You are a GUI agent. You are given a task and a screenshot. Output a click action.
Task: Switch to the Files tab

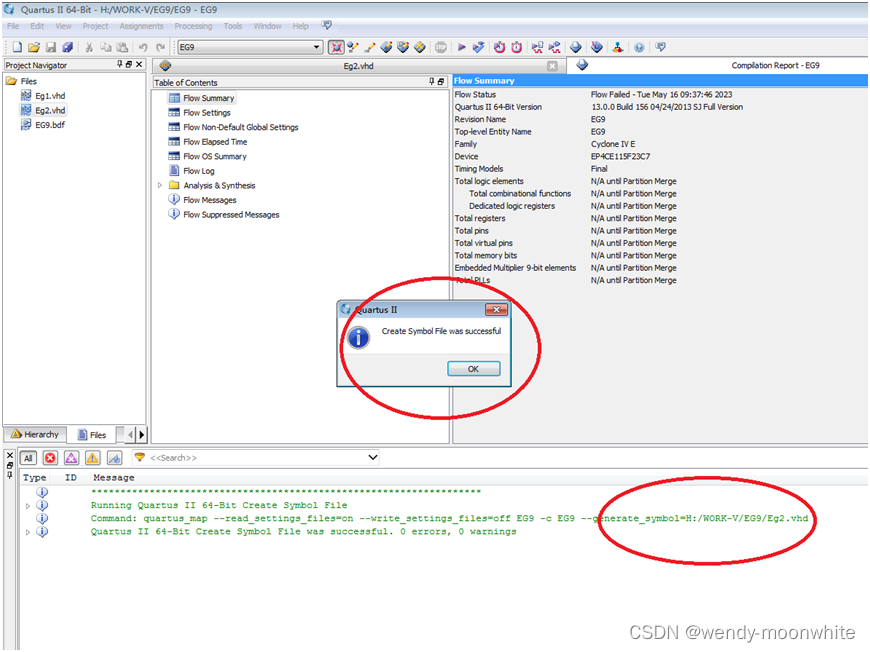[92, 434]
